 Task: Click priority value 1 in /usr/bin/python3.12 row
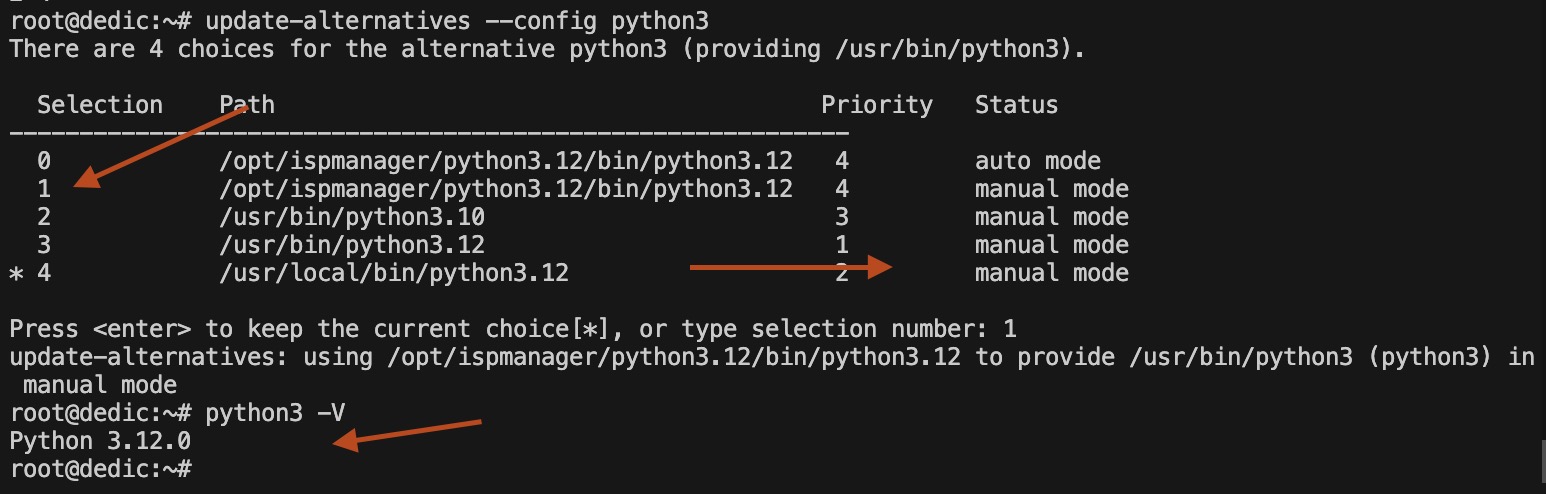842,245
